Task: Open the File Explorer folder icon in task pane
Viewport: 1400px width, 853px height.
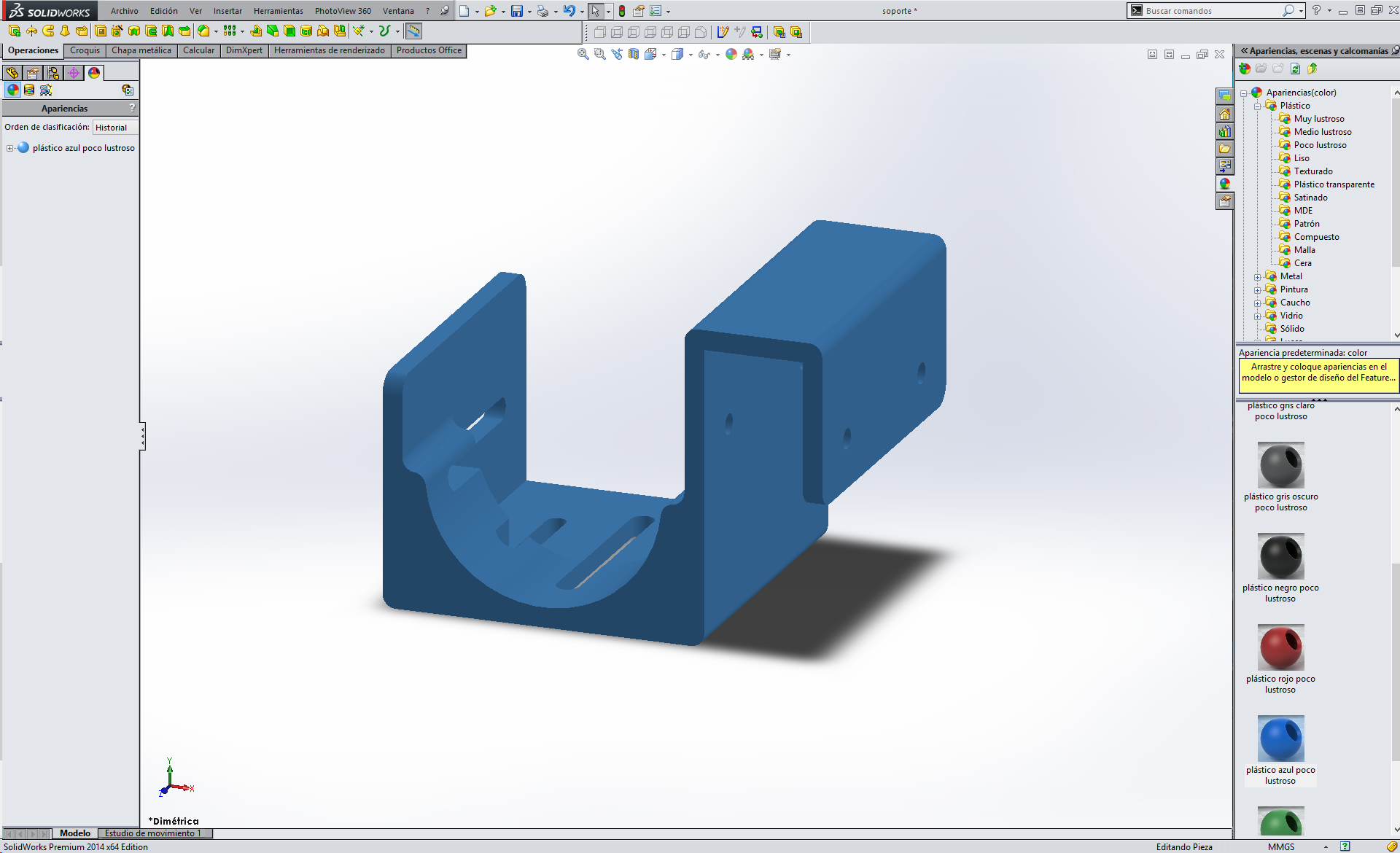Action: [1225, 149]
